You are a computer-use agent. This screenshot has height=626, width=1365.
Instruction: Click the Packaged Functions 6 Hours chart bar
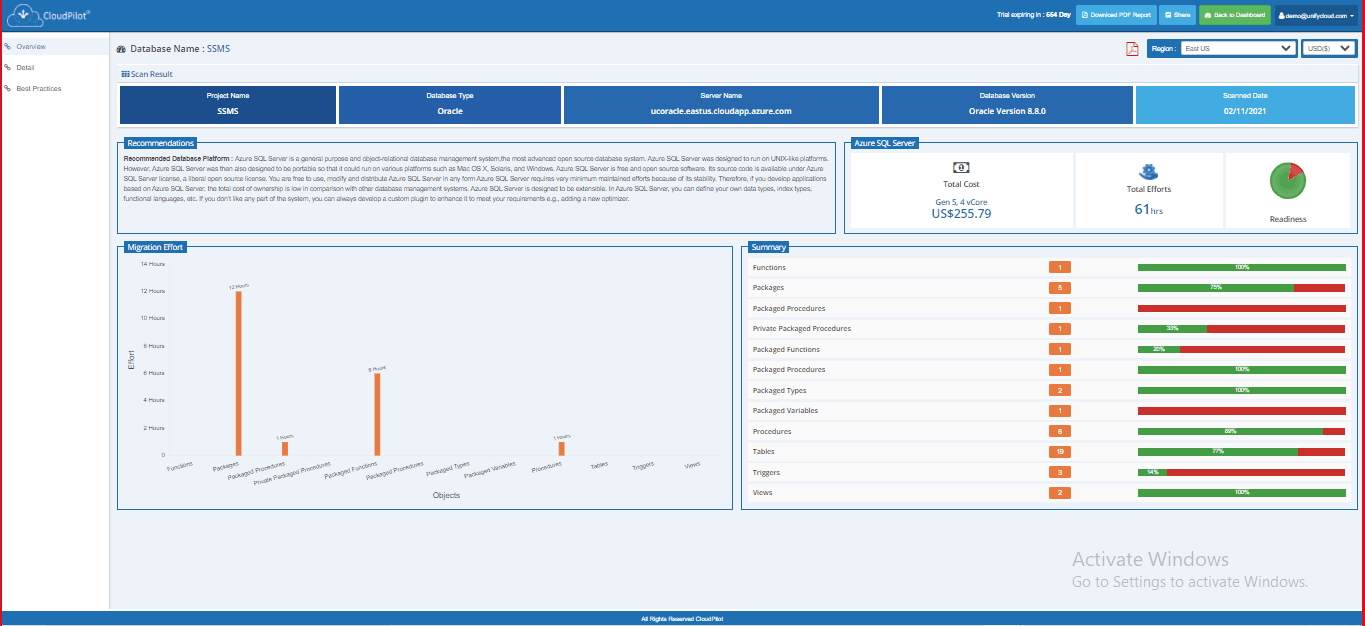point(377,415)
